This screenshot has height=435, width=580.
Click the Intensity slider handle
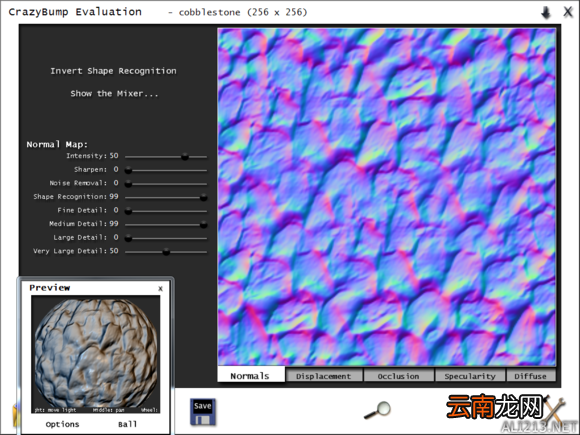pos(185,157)
